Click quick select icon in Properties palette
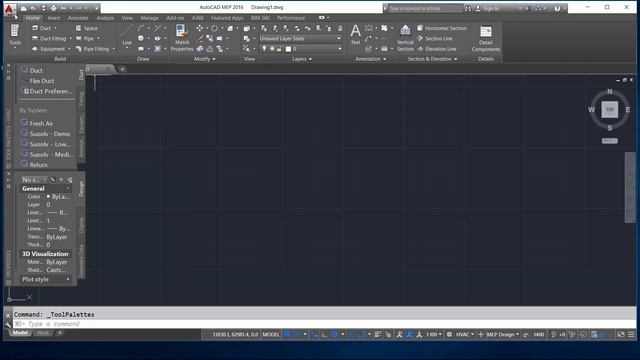Viewport: 640px width, 360px height. 70,180
